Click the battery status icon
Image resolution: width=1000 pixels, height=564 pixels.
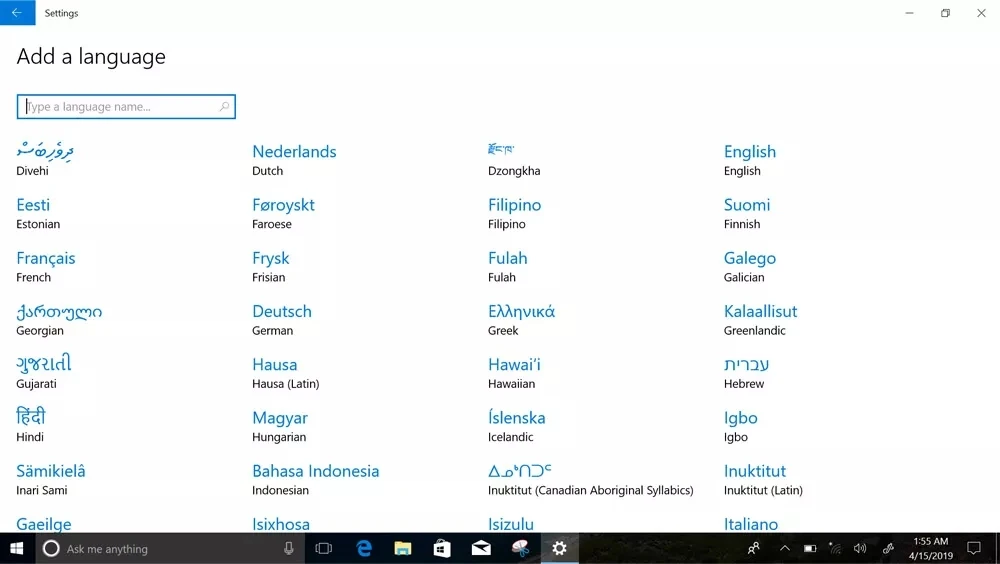(x=810, y=549)
